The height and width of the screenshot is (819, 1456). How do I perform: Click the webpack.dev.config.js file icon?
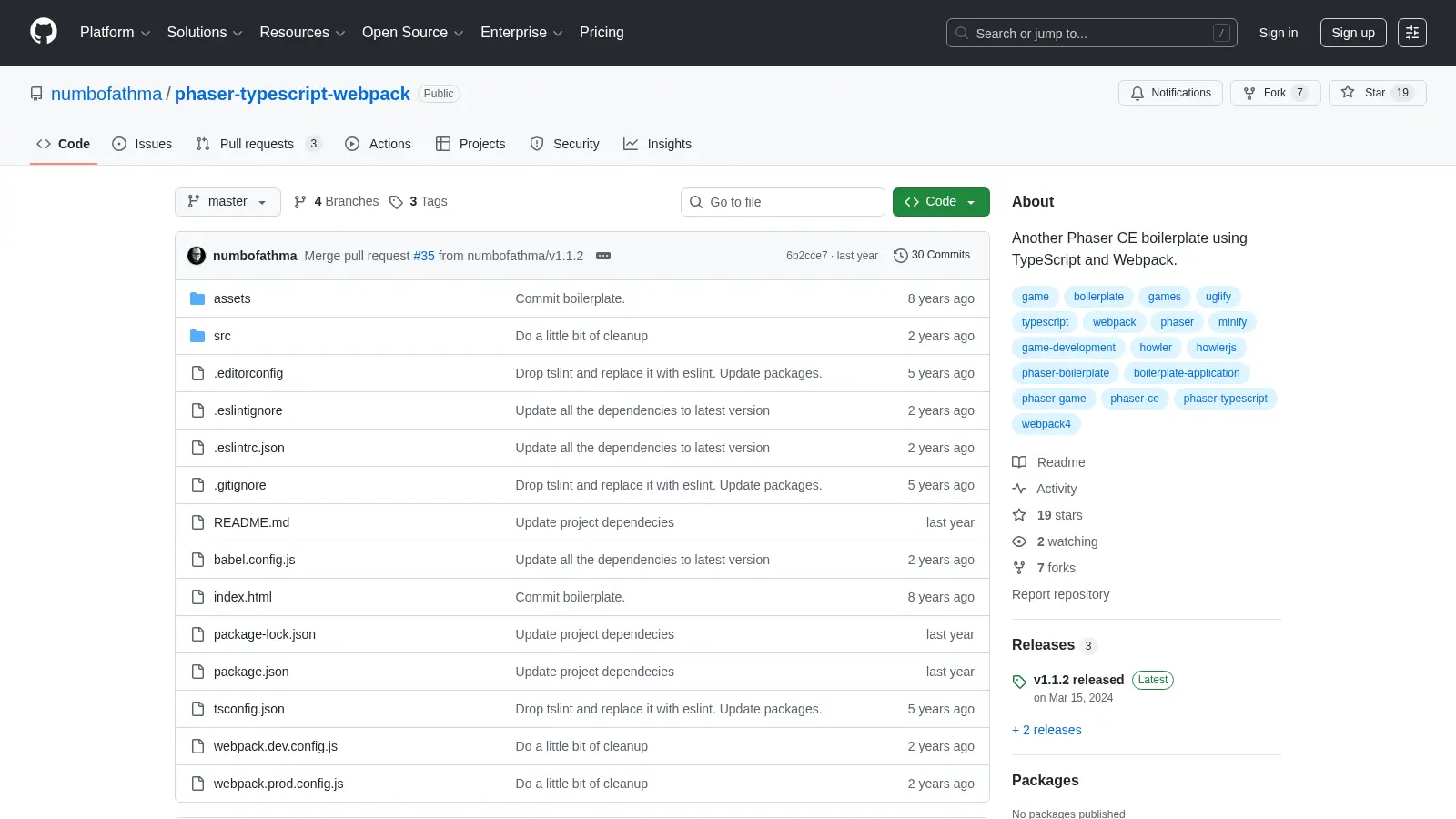click(x=197, y=746)
